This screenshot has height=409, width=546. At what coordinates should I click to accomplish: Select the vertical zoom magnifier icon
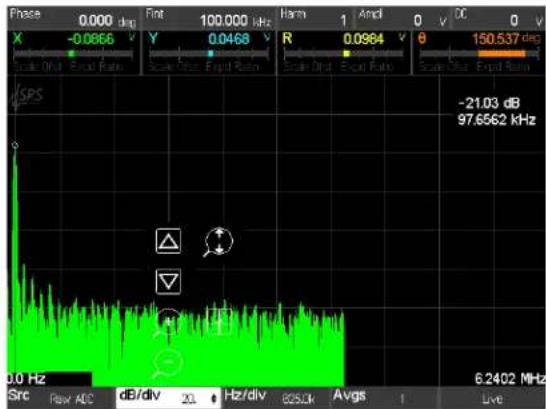coord(218,242)
